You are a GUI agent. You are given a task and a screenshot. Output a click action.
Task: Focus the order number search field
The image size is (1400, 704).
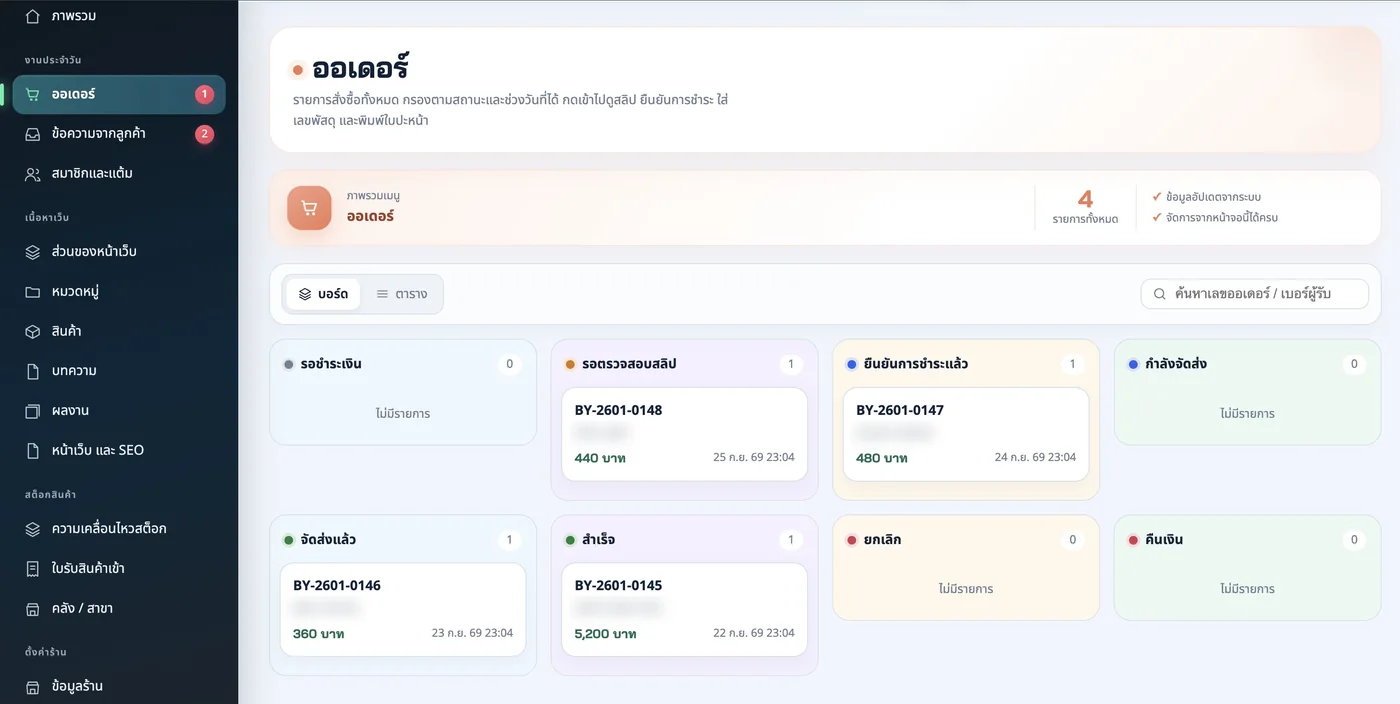click(1255, 294)
